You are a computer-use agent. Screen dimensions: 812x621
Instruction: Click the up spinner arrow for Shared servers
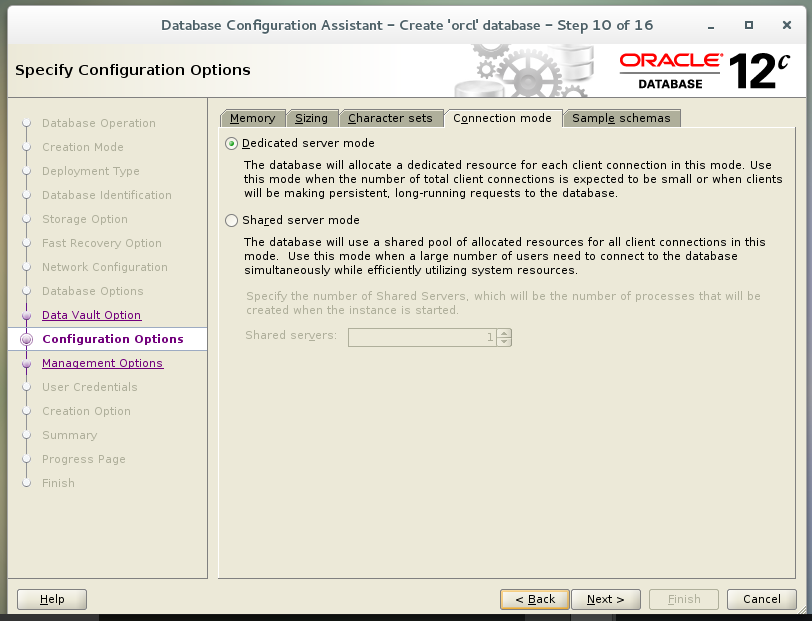[504, 333]
